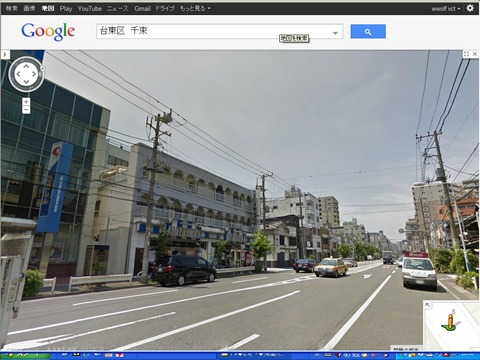The height and width of the screenshot is (360, 480).
Task: Open the 画像 link in the top bar
Action: [x=29, y=8]
